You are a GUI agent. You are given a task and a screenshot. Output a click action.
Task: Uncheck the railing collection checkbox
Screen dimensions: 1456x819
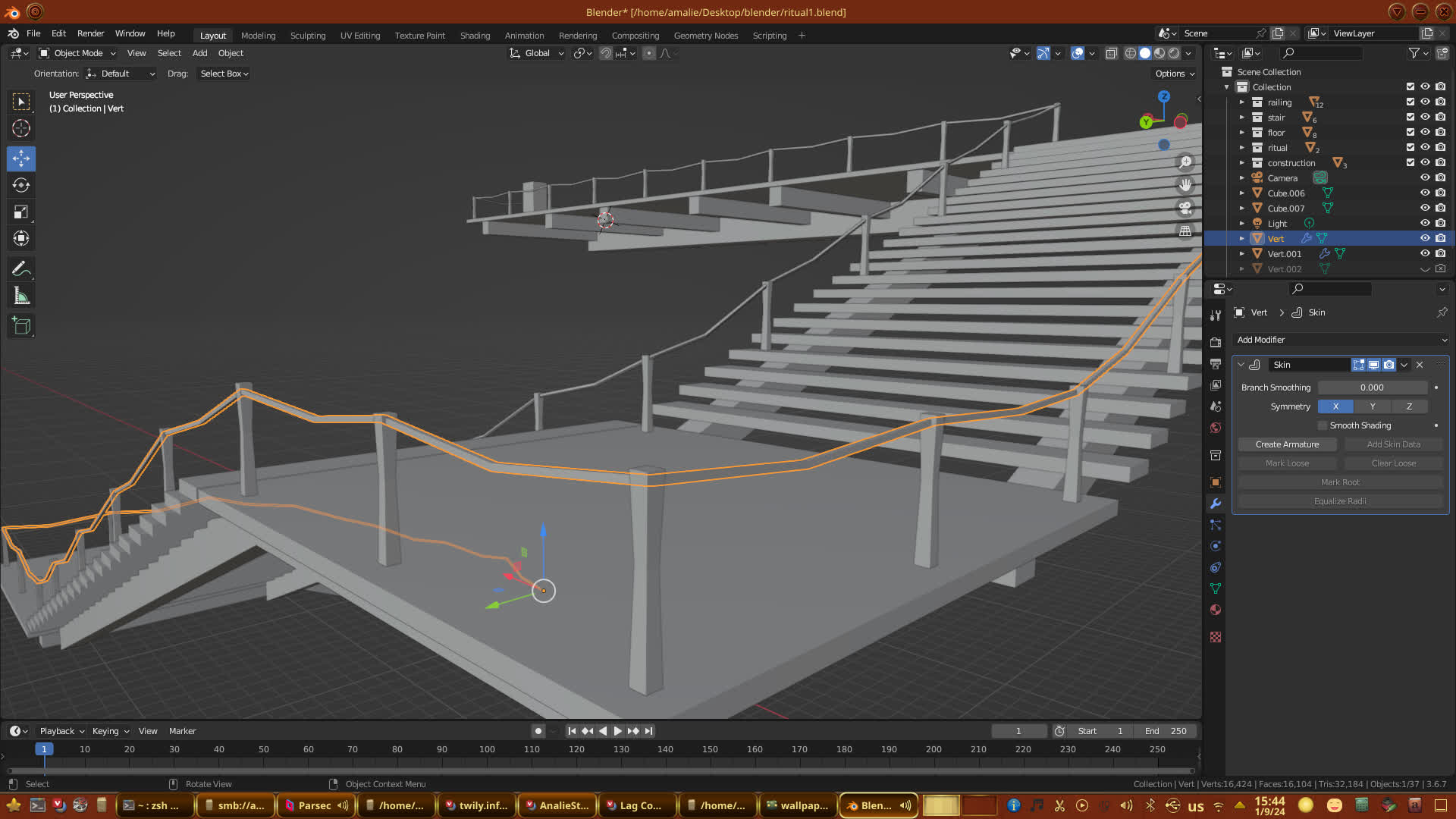(x=1410, y=102)
